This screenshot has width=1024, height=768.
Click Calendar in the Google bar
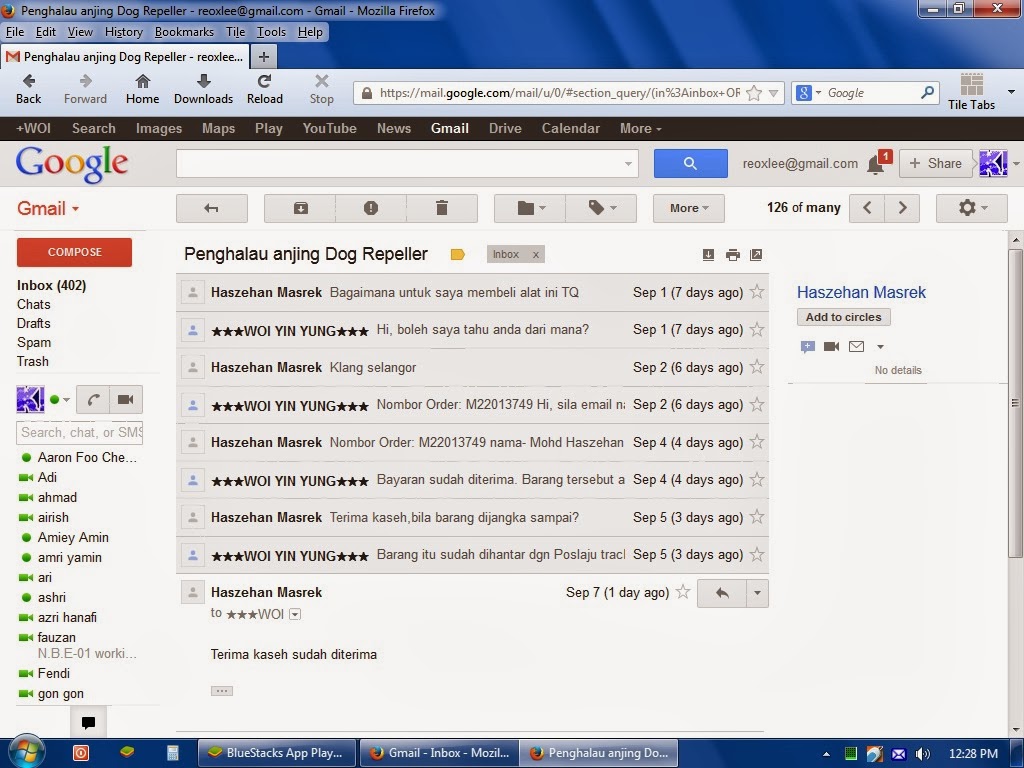570,129
